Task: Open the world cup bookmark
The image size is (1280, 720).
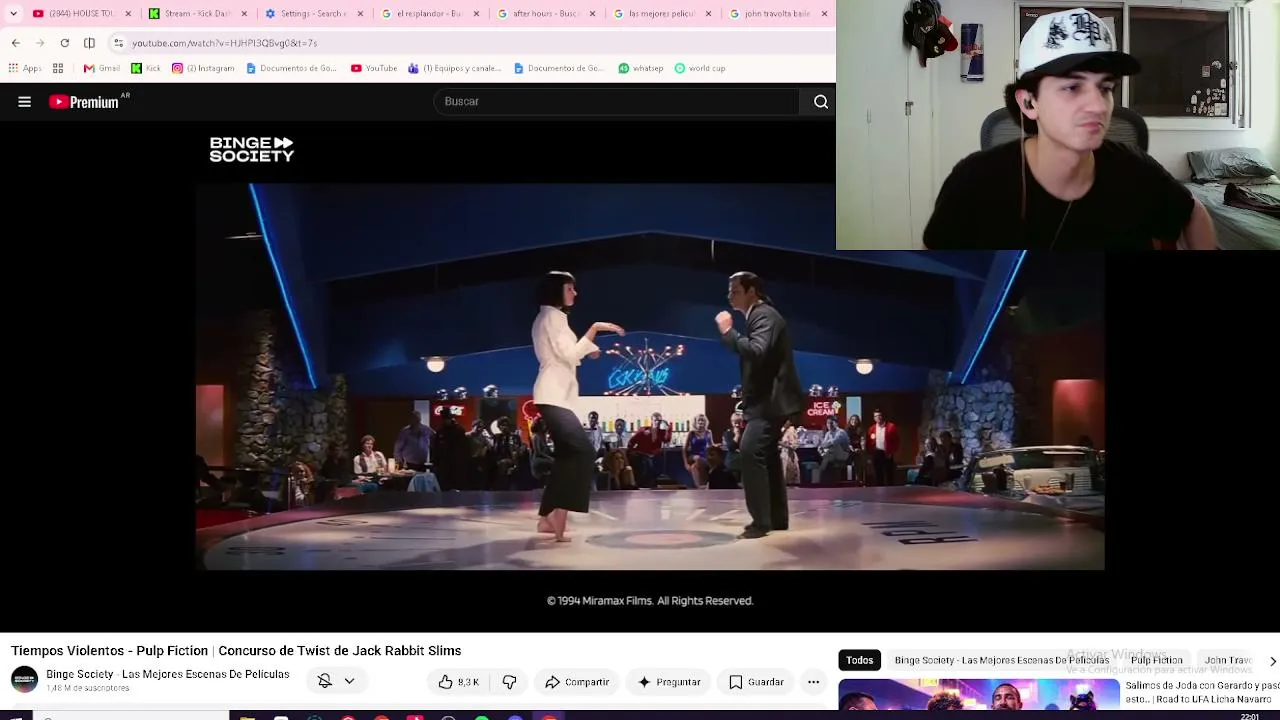Action: pos(700,69)
